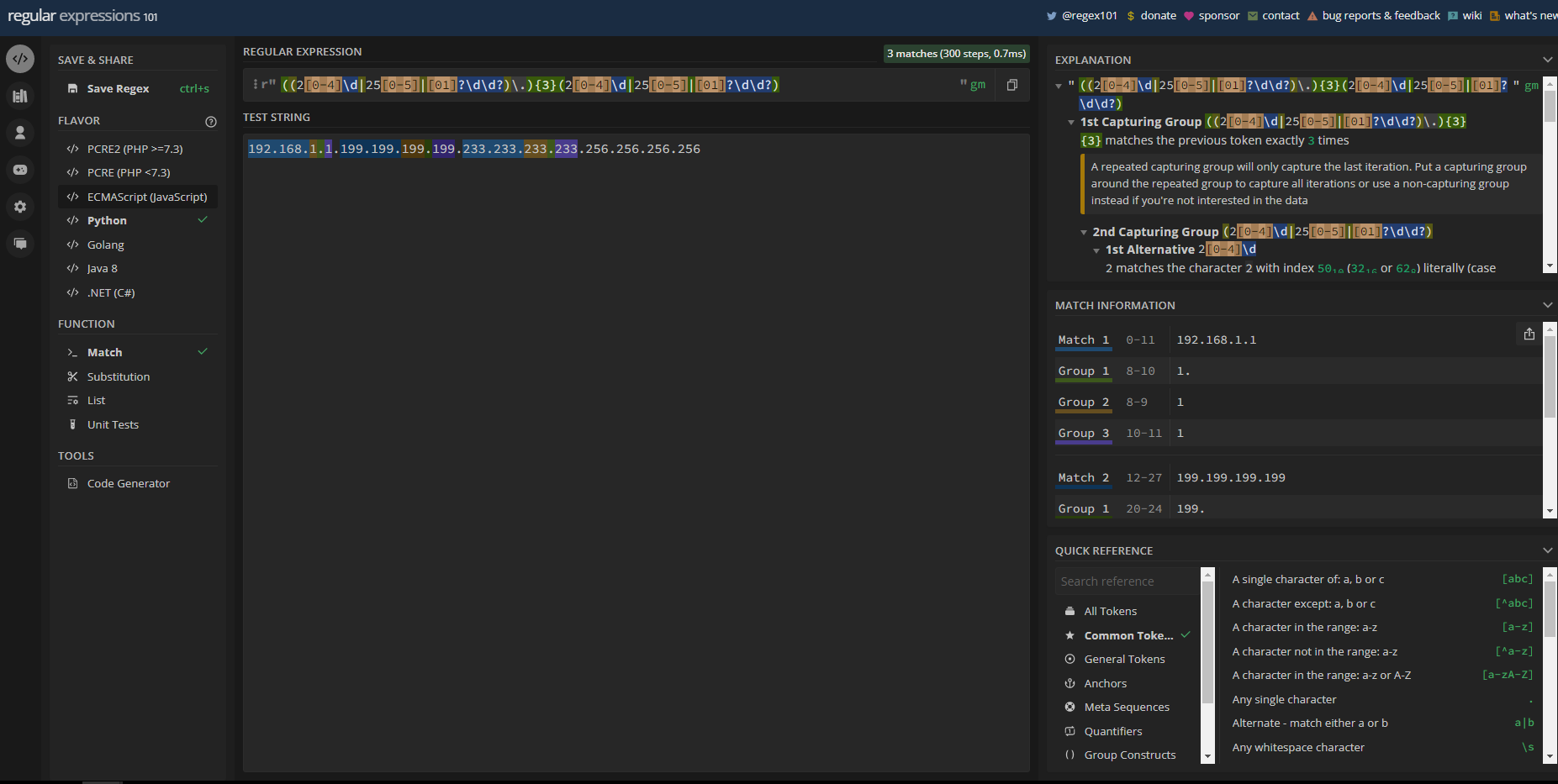Click the 'Any whitespace character' reference entry
This screenshot has width=1558, height=784.
tap(1298, 748)
